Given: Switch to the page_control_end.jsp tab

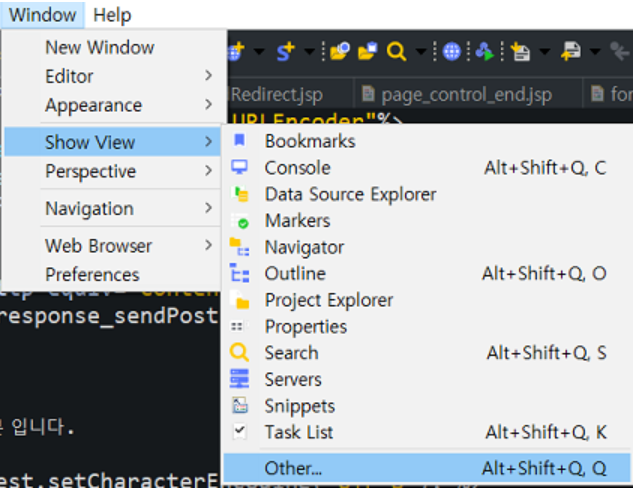Looking at the screenshot, I should [x=466, y=95].
